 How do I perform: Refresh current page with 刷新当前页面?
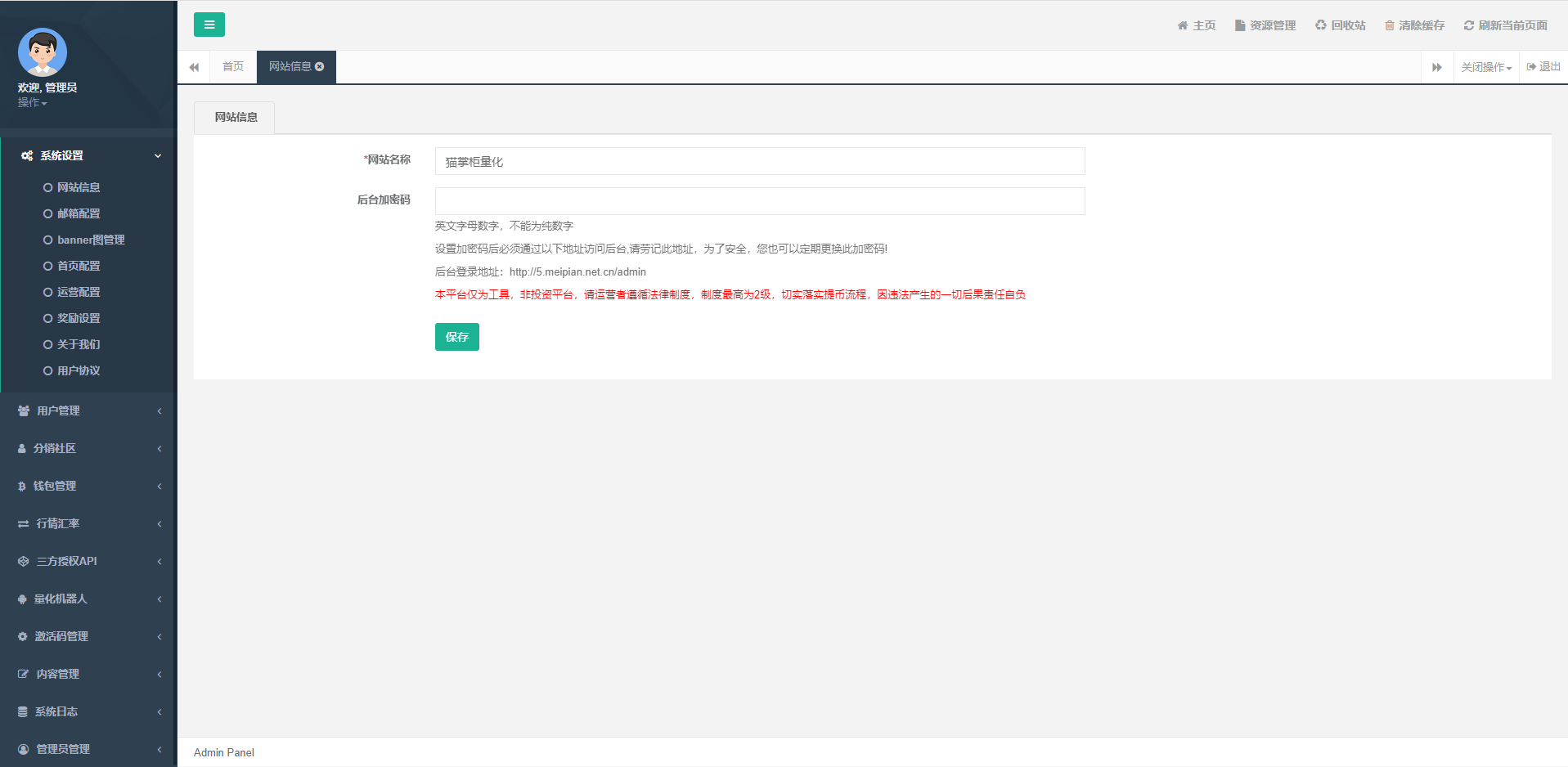pyautogui.click(x=1505, y=25)
